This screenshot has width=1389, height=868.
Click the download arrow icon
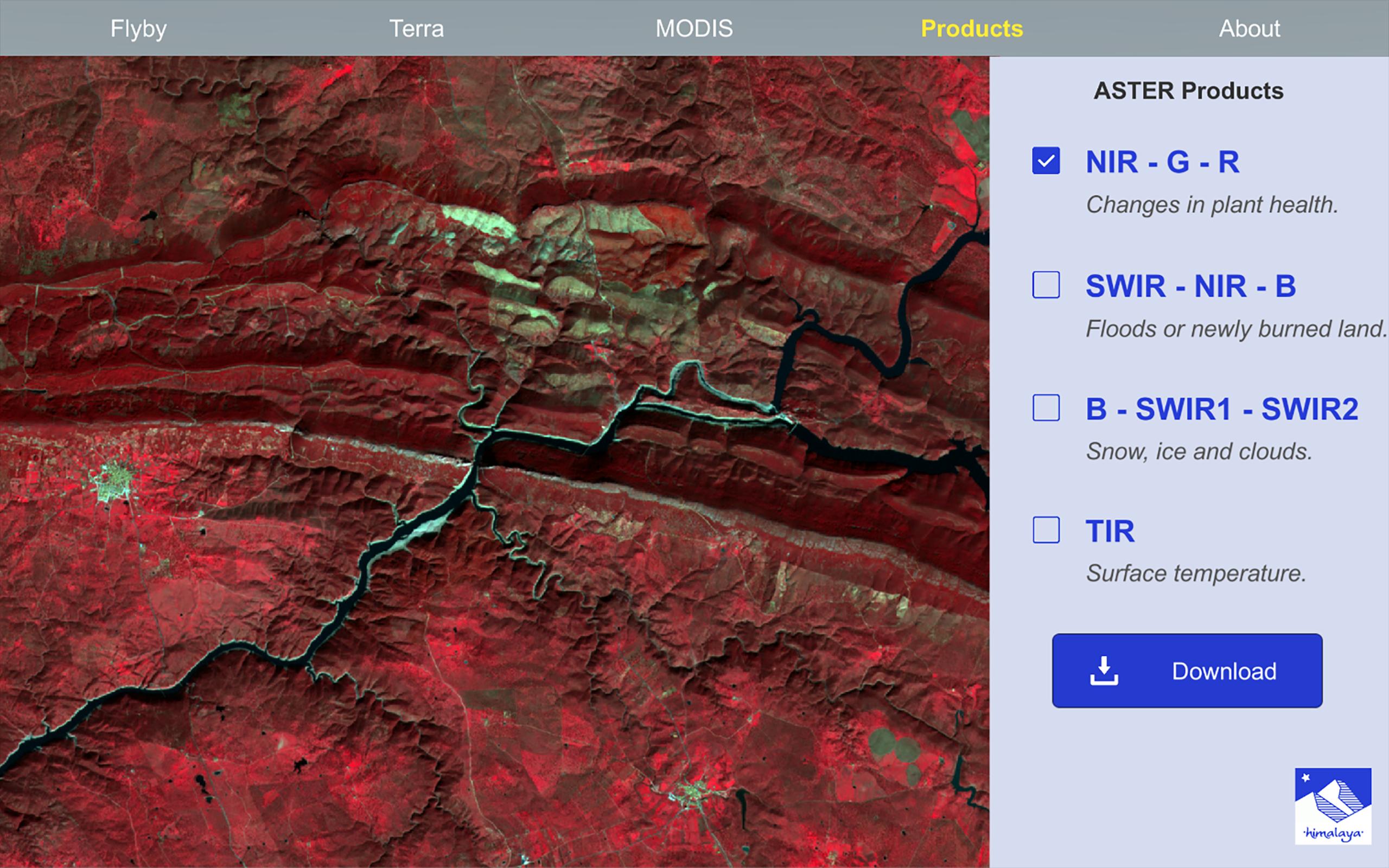1104,671
